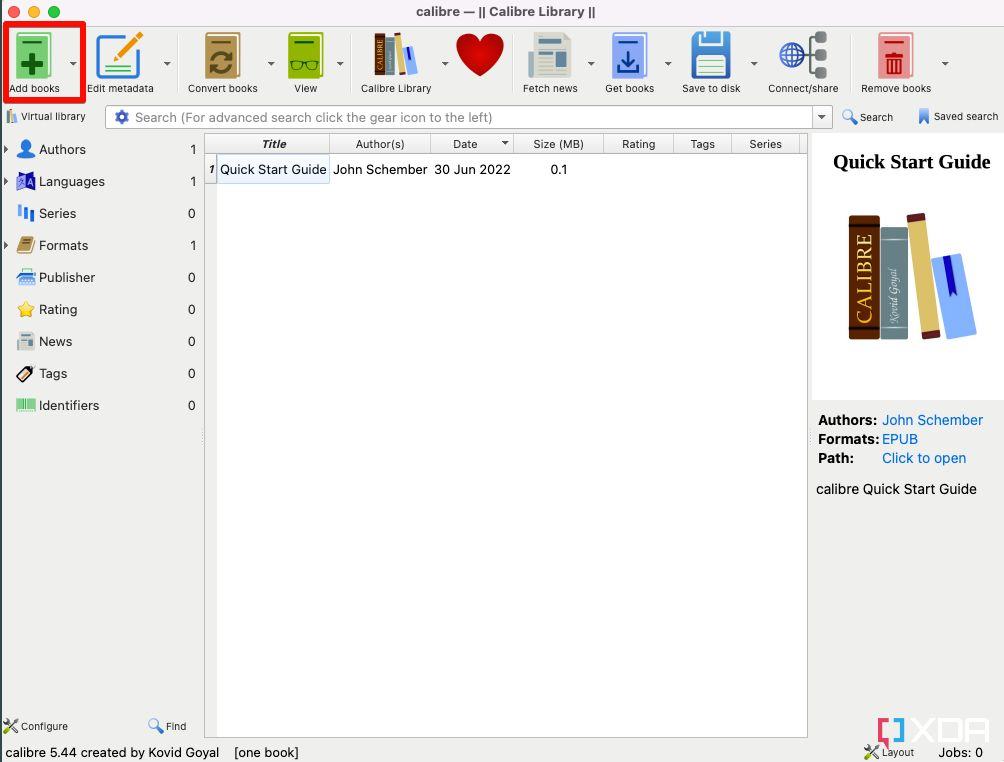Expand the Authors category
The width and height of the screenshot is (1004, 762).
(x=6, y=149)
